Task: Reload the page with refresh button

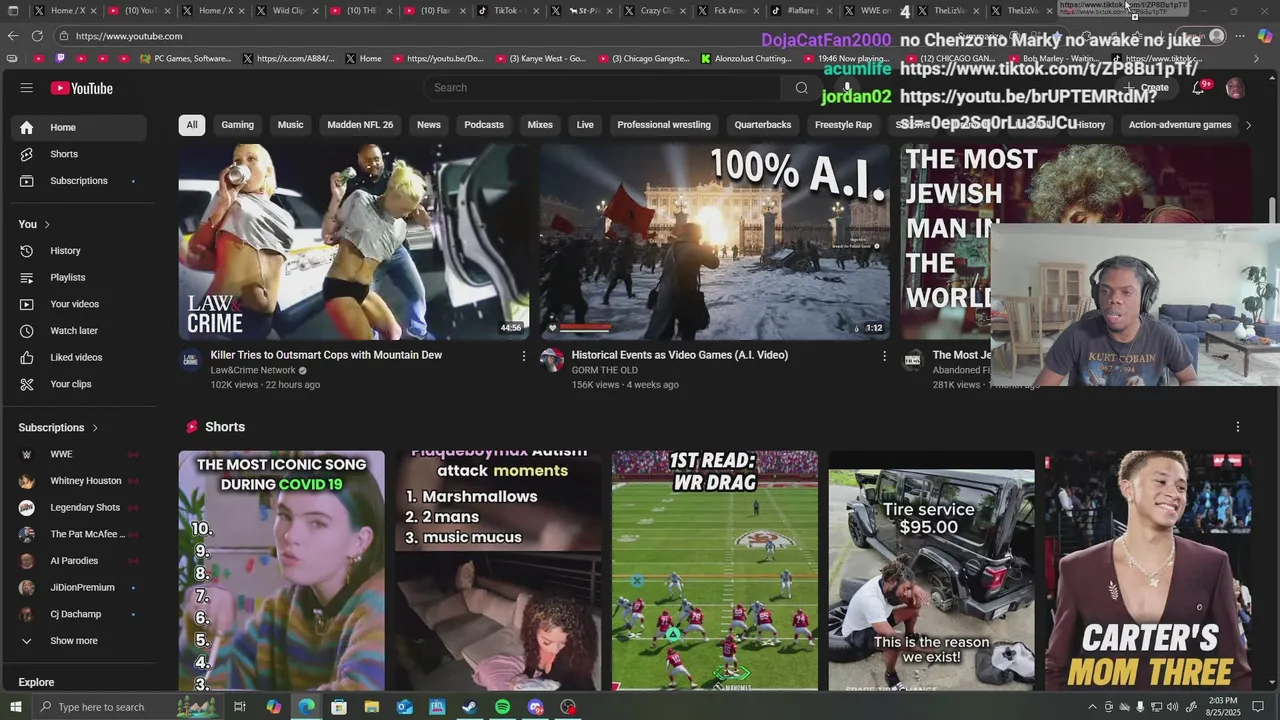Action: [x=37, y=36]
